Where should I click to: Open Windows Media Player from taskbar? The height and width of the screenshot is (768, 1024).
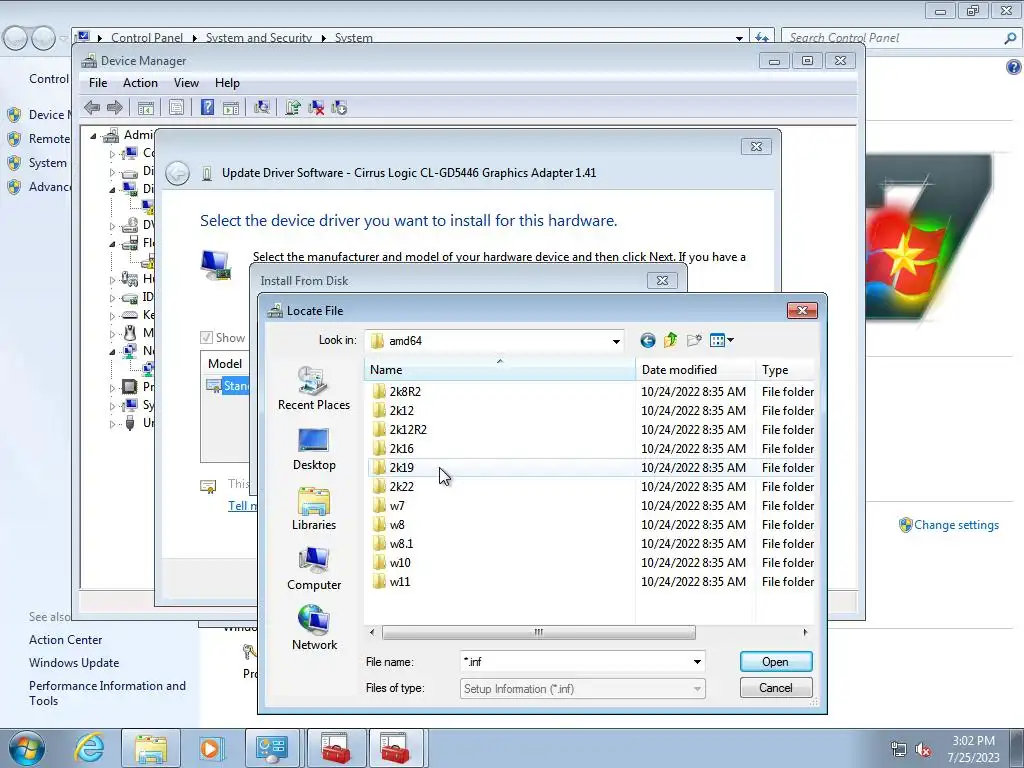coord(210,748)
